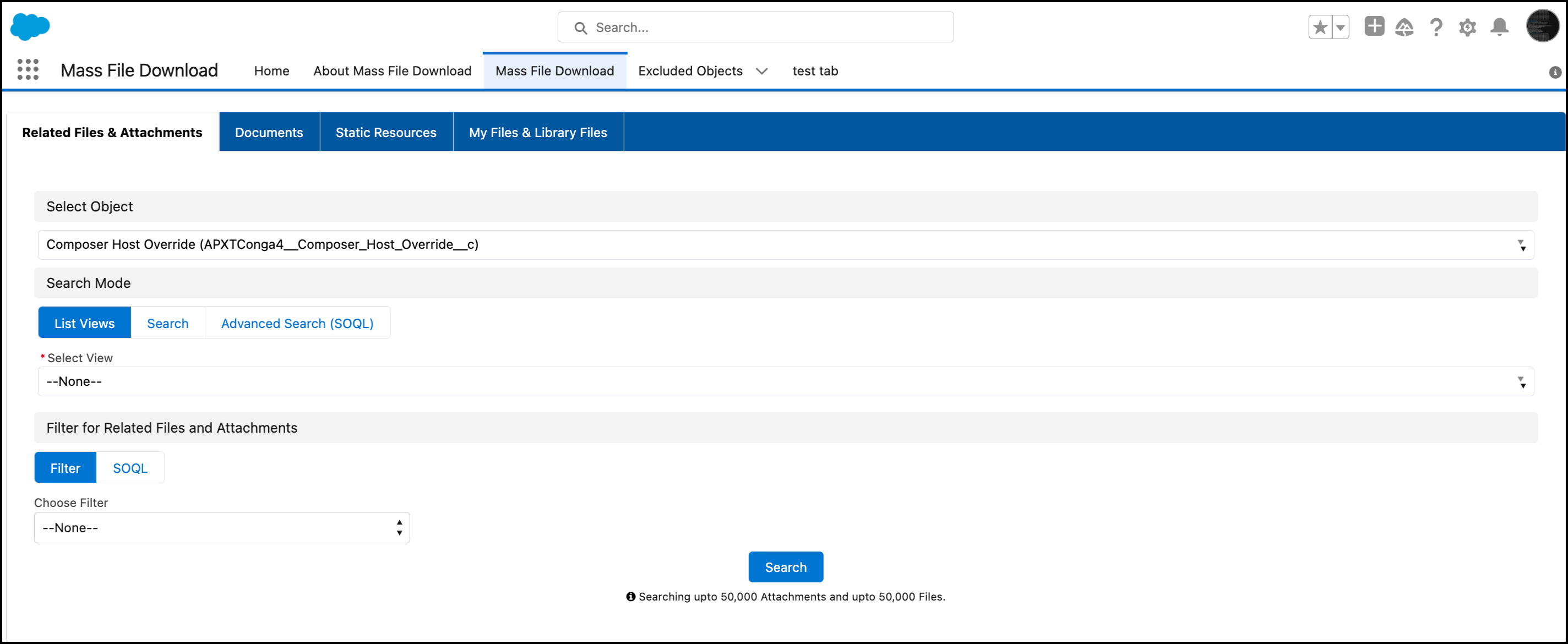
Task: Open the App Launcher grid icon
Action: [x=28, y=70]
